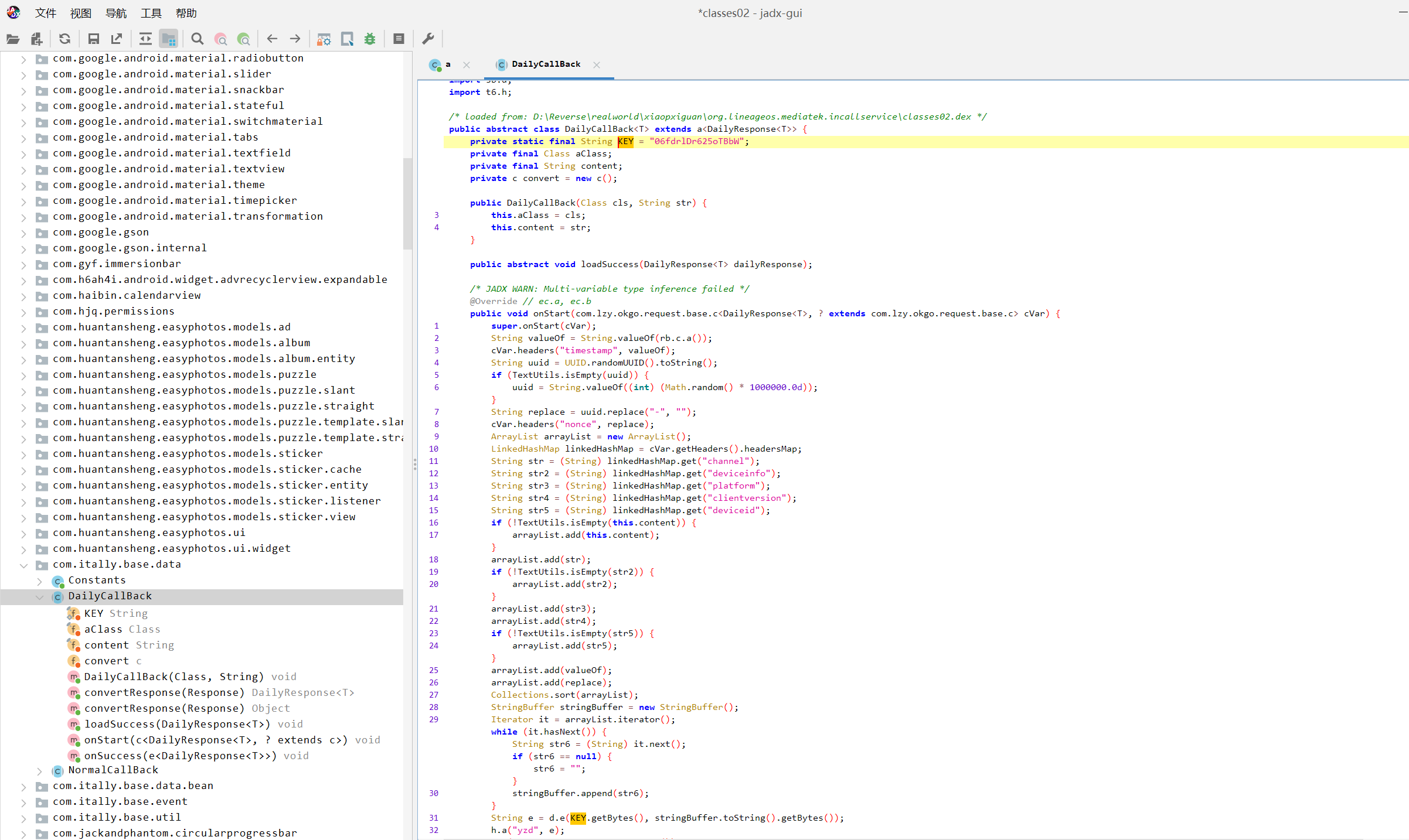This screenshot has width=1409, height=840.
Task: Click the Save all floppy icon
Action: (93, 39)
